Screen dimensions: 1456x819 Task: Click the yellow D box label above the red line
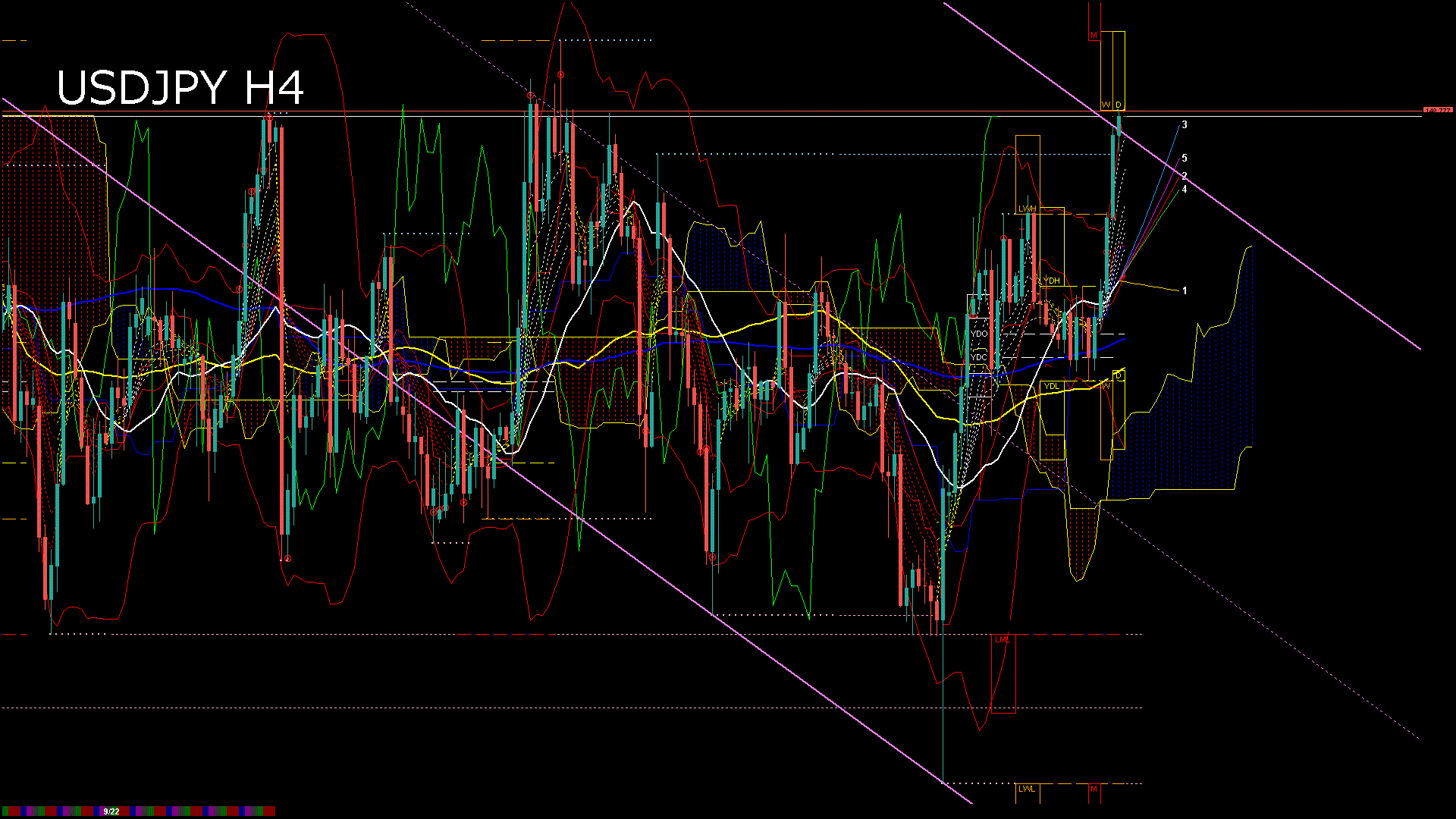tap(1119, 105)
